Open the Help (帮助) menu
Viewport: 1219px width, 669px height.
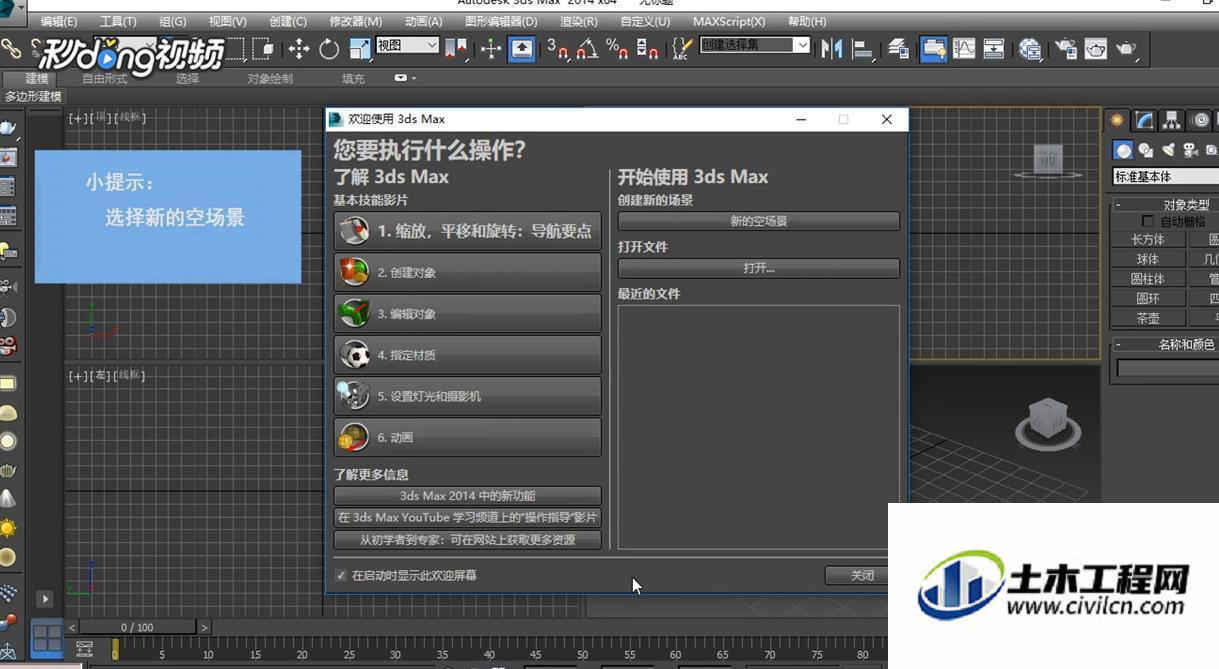click(x=807, y=21)
